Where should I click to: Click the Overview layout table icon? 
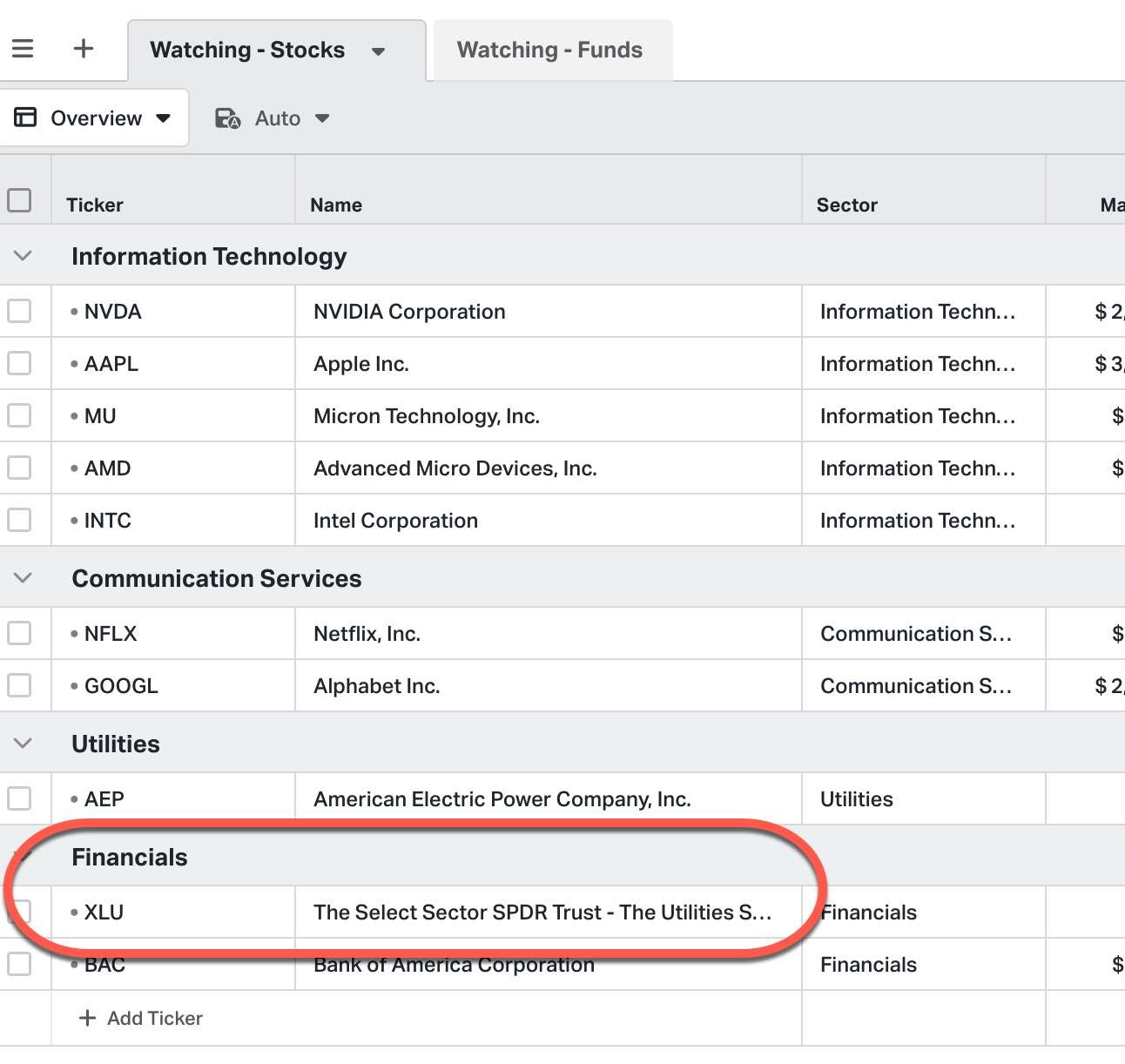click(25, 118)
